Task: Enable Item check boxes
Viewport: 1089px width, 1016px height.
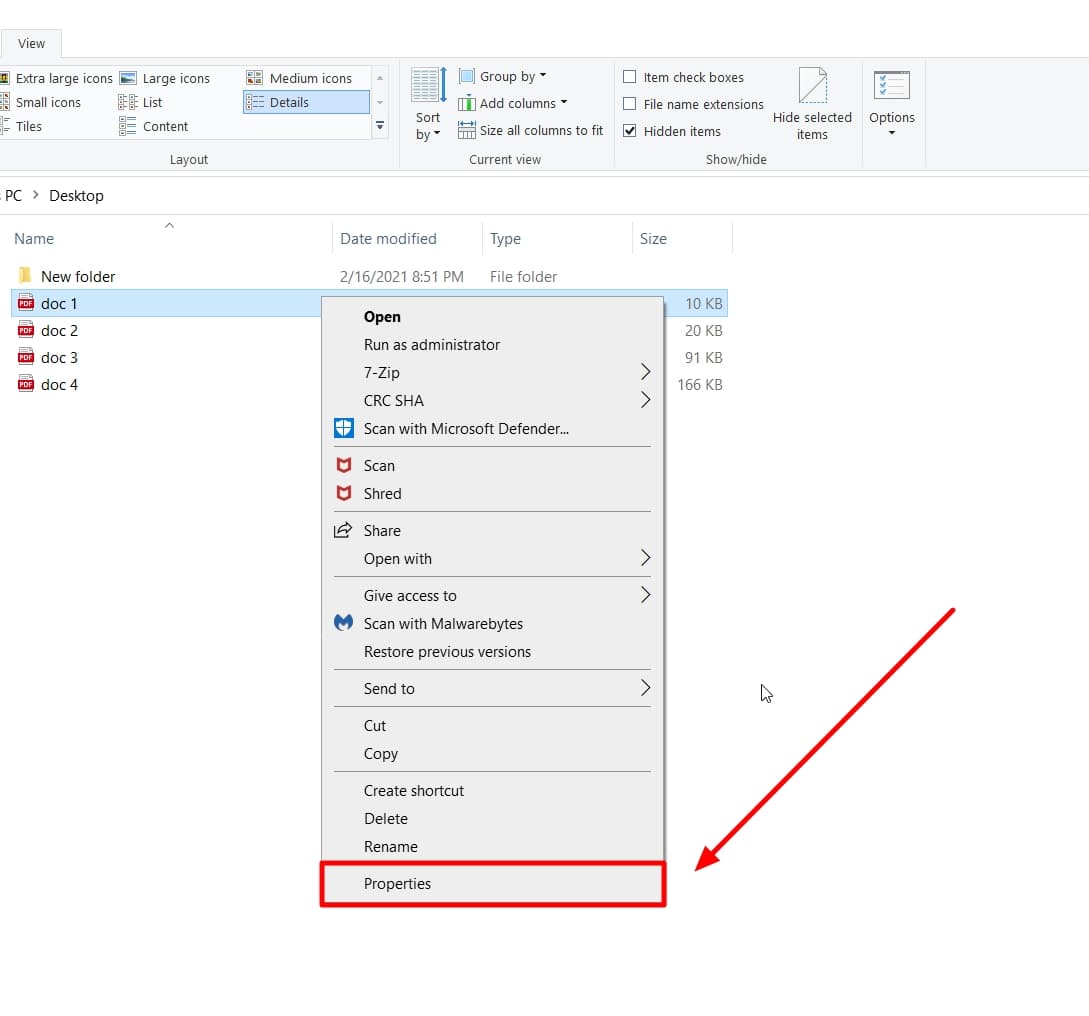Action: tap(630, 76)
